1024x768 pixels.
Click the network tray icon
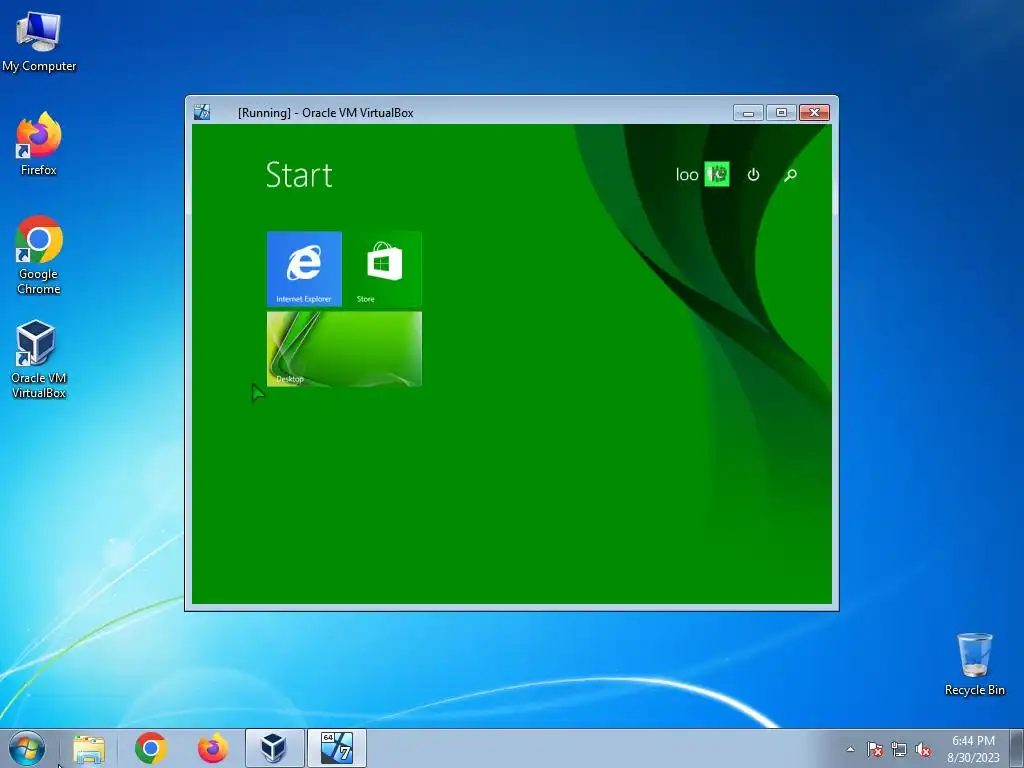[x=899, y=749]
